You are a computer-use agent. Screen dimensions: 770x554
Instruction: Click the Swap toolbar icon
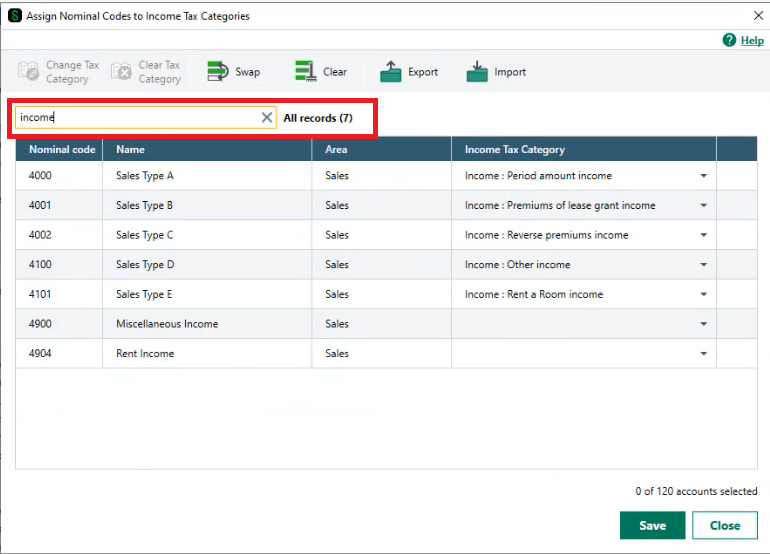point(218,72)
